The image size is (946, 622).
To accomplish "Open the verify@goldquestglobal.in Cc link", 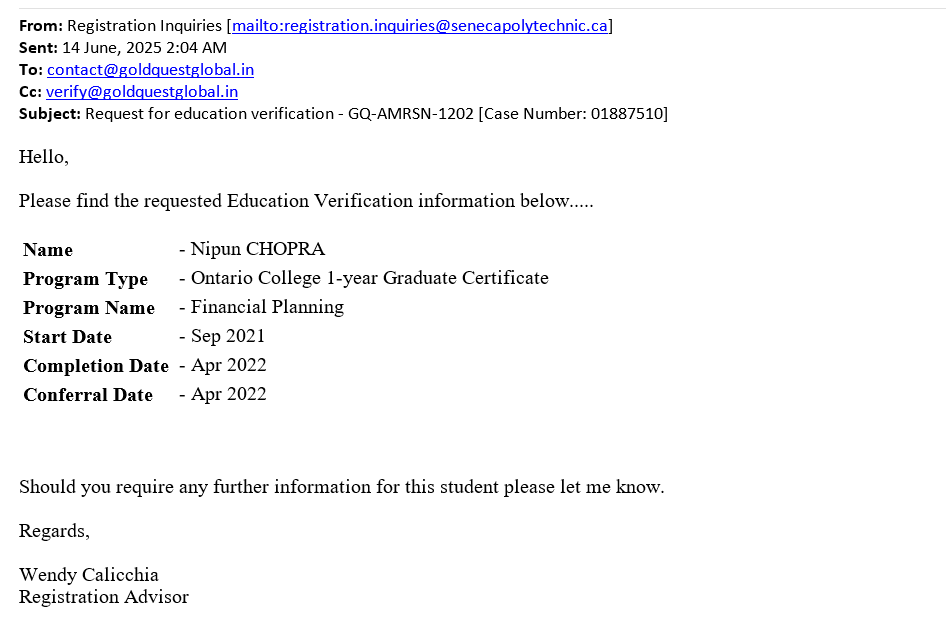I will [x=142, y=92].
